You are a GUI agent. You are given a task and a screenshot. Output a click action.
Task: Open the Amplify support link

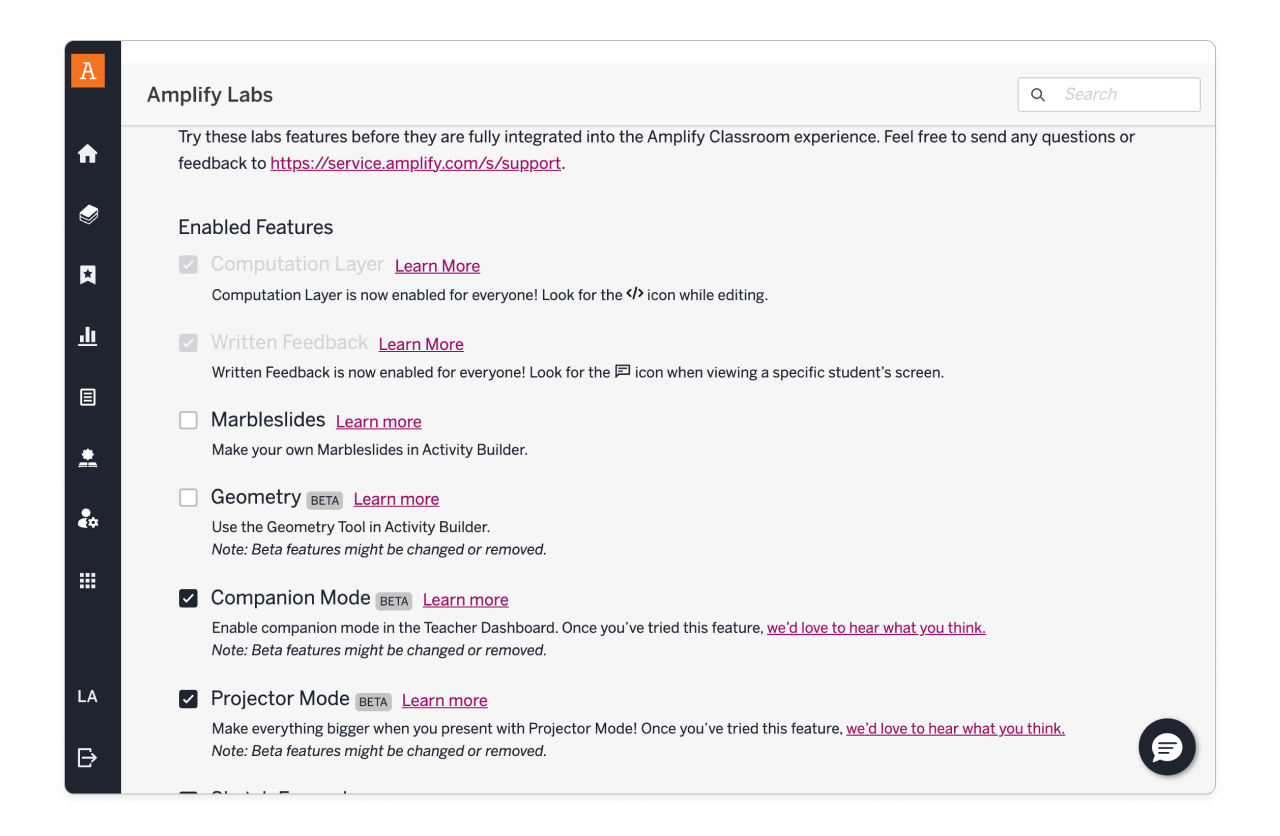415,162
